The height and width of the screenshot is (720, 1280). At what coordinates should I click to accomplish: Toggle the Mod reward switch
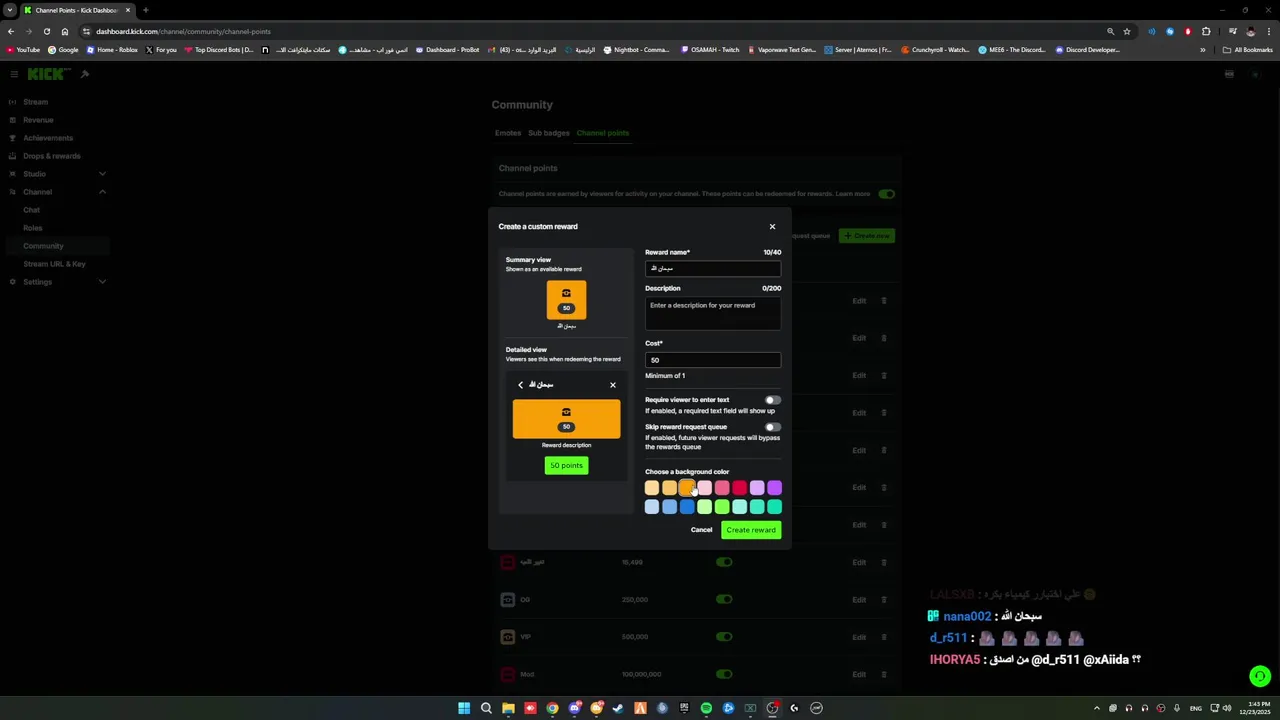coord(724,674)
